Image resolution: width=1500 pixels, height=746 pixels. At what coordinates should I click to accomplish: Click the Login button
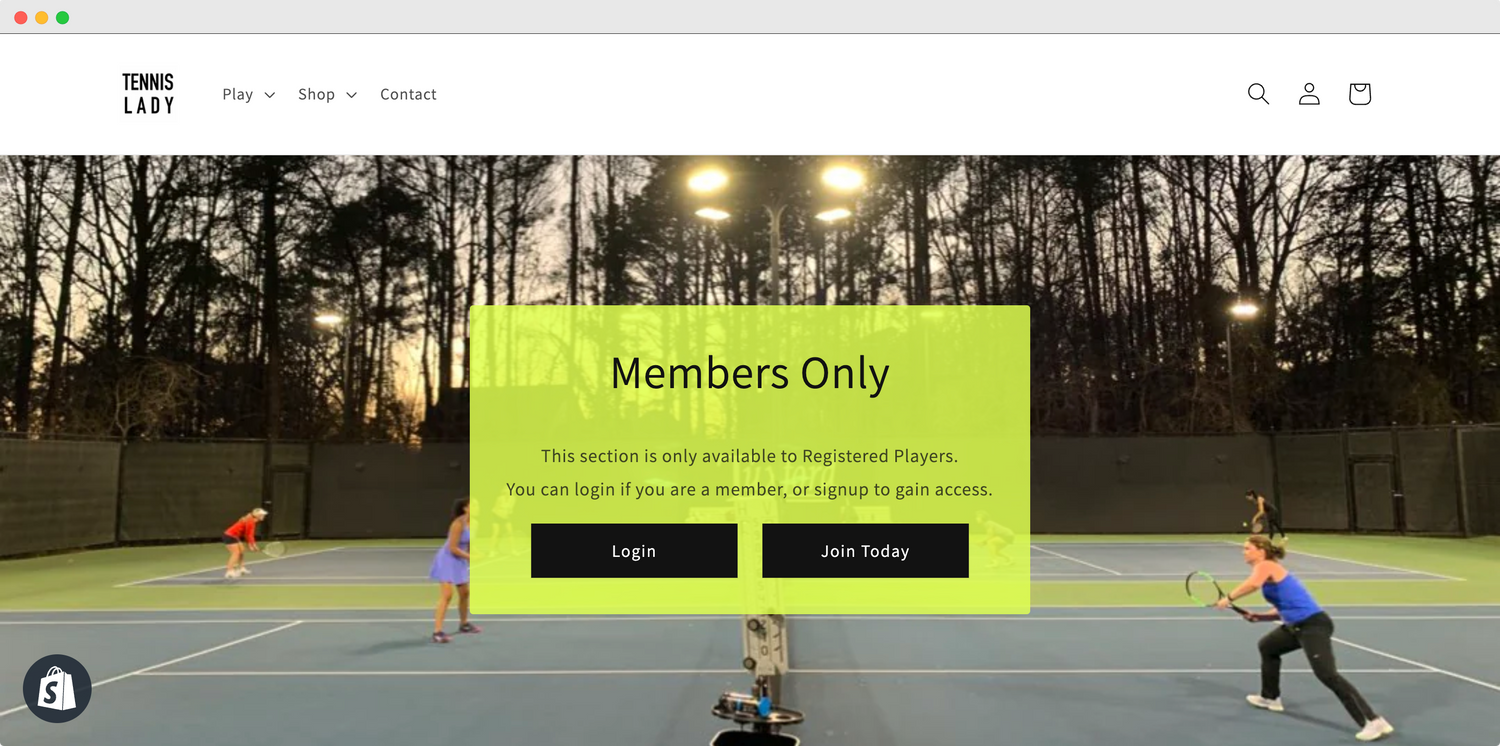click(x=634, y=551)
